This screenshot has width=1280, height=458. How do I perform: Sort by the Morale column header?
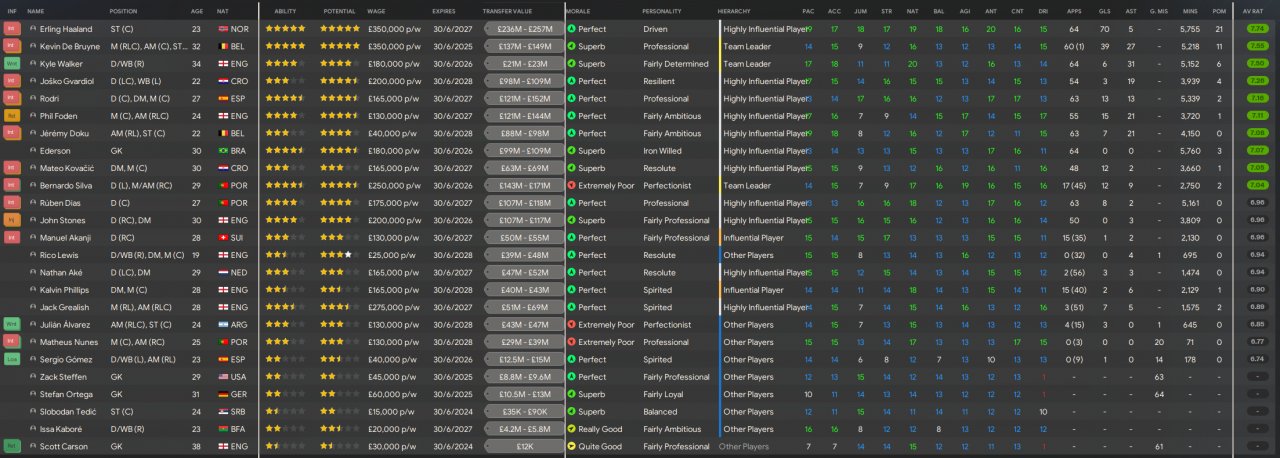(x=578, y=11)
